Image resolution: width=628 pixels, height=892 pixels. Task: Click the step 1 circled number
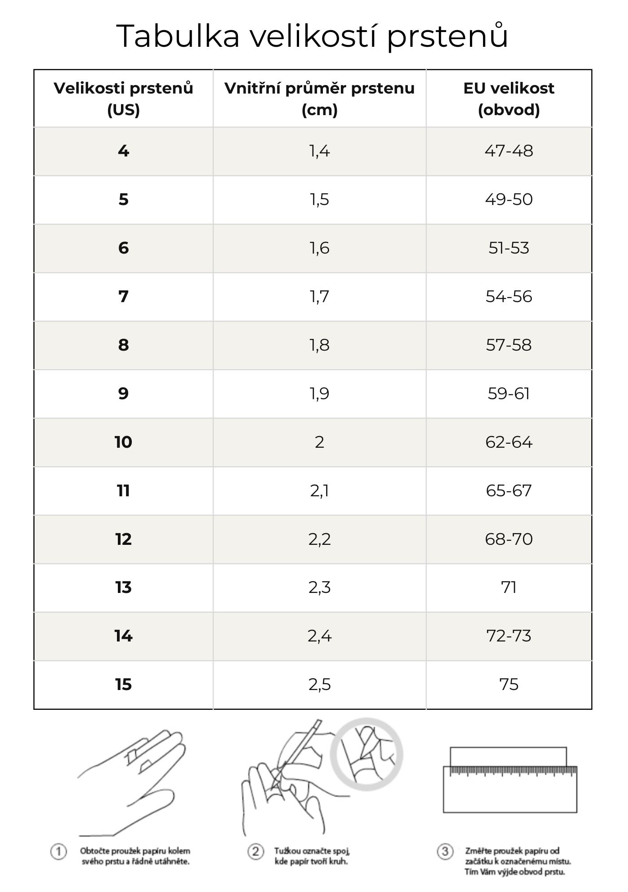point(59,851)
